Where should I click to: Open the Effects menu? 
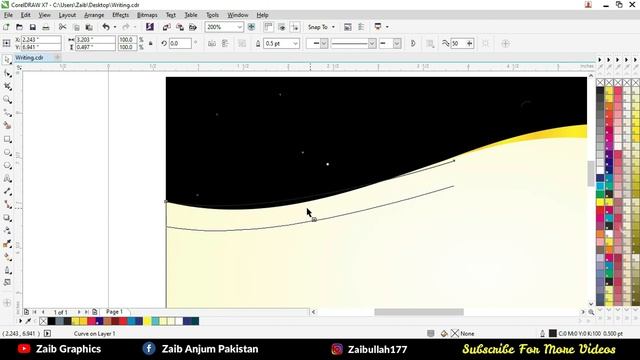[120, 15]
